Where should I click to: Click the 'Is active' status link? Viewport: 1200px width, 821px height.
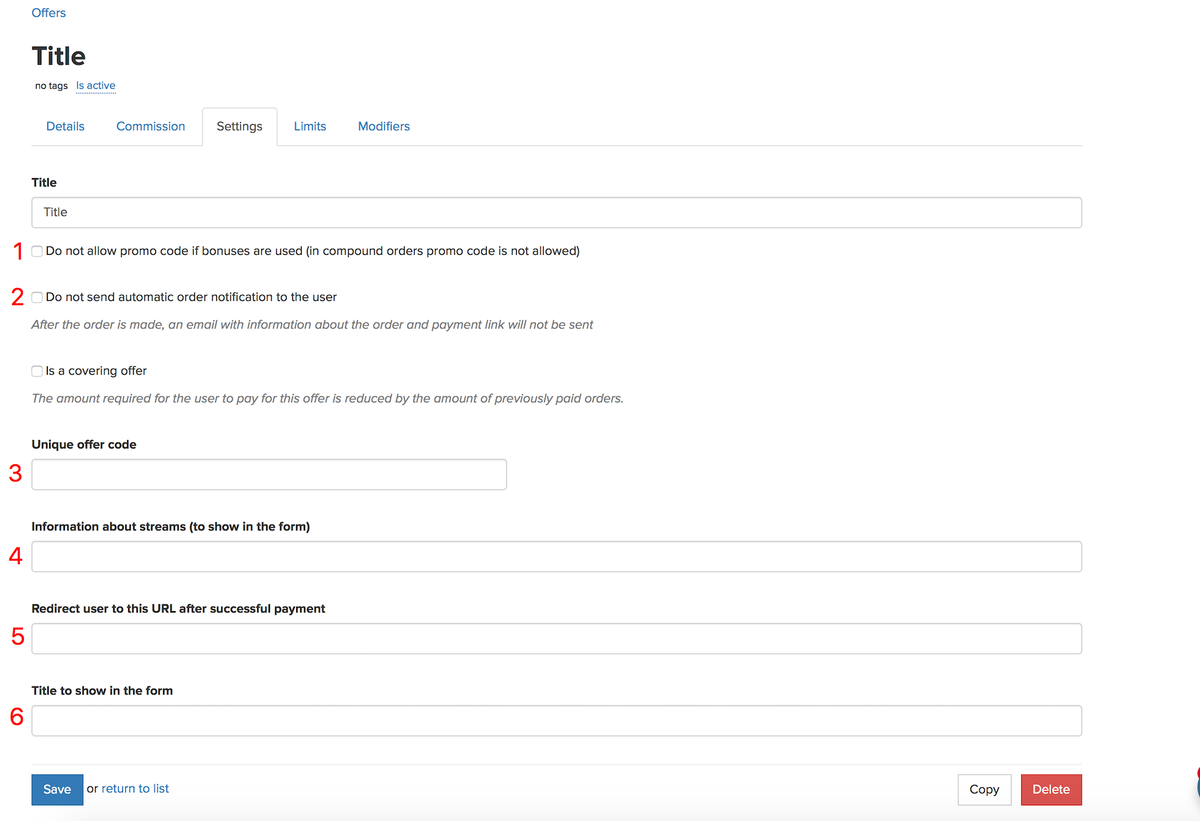(x=96, y=86)
